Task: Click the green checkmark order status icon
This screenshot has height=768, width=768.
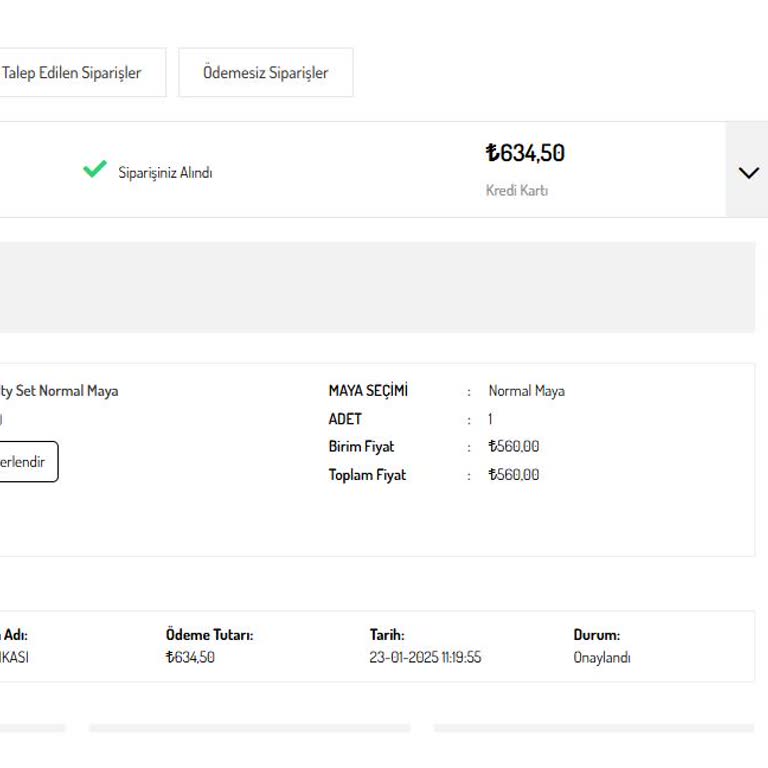Action: point(95,170)
